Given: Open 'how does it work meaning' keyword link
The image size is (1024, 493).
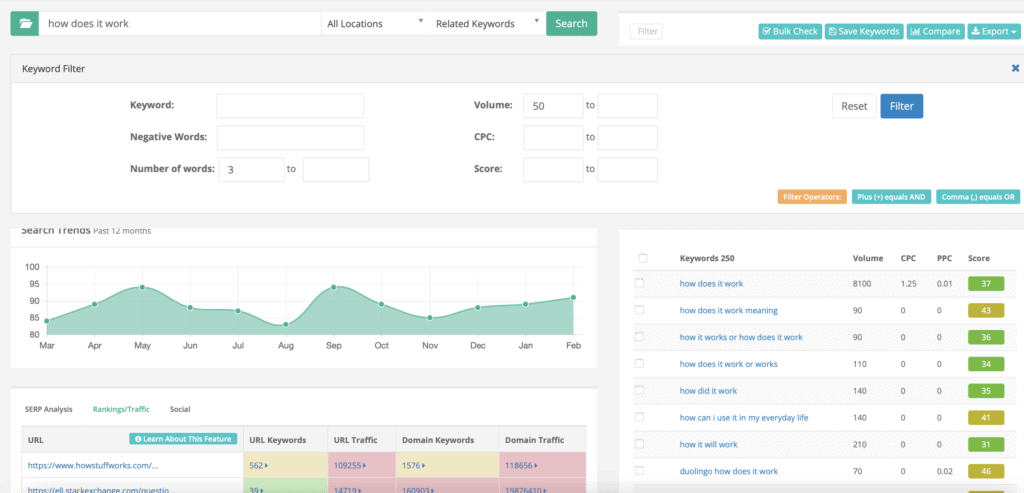Looking at the screenshot, I should [729, 310].
